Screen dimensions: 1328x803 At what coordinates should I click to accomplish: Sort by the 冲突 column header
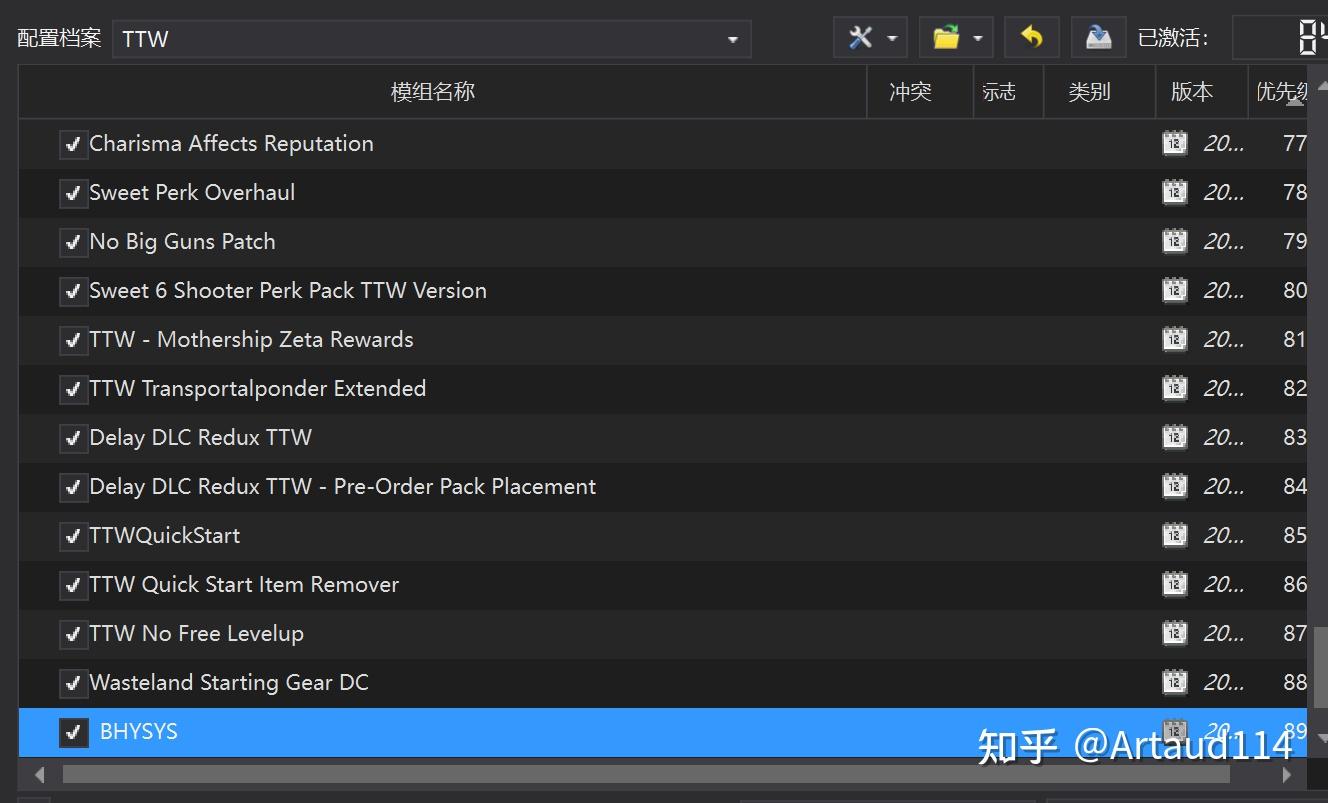click(x=920, y=92)
